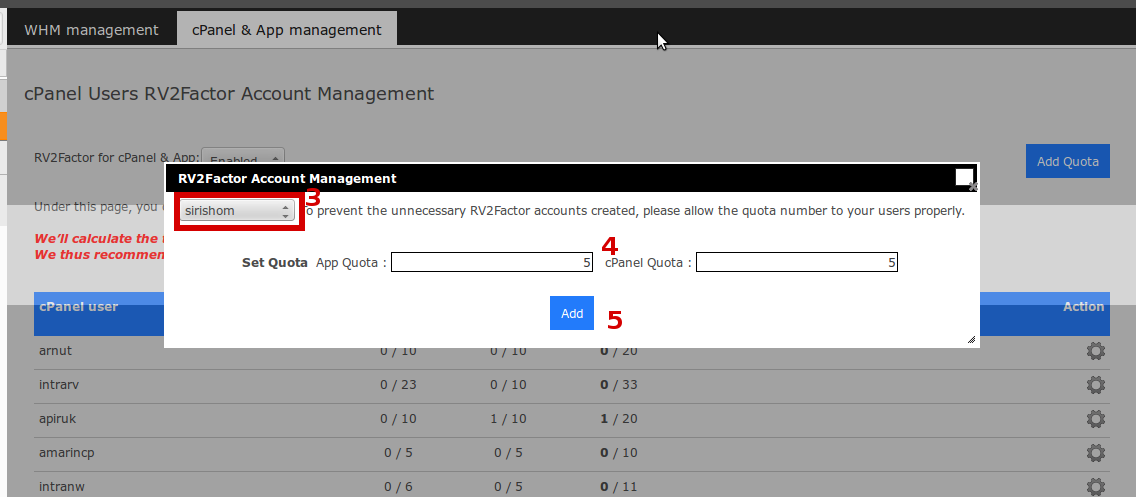Open the gear action for intranw

(1095, 486)
